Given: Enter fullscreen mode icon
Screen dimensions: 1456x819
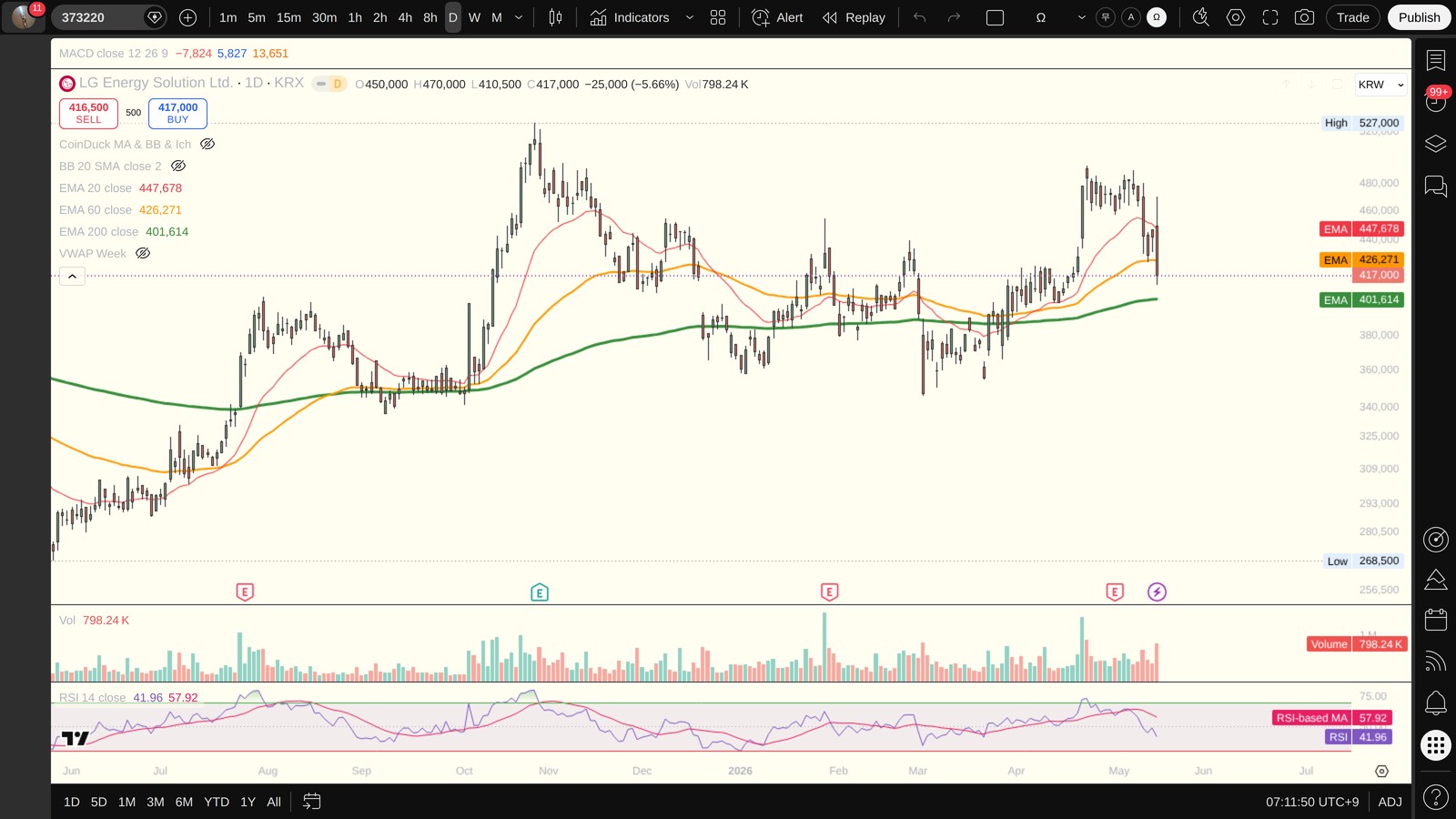Looking at the screenshot, I should coord(1270,17).
